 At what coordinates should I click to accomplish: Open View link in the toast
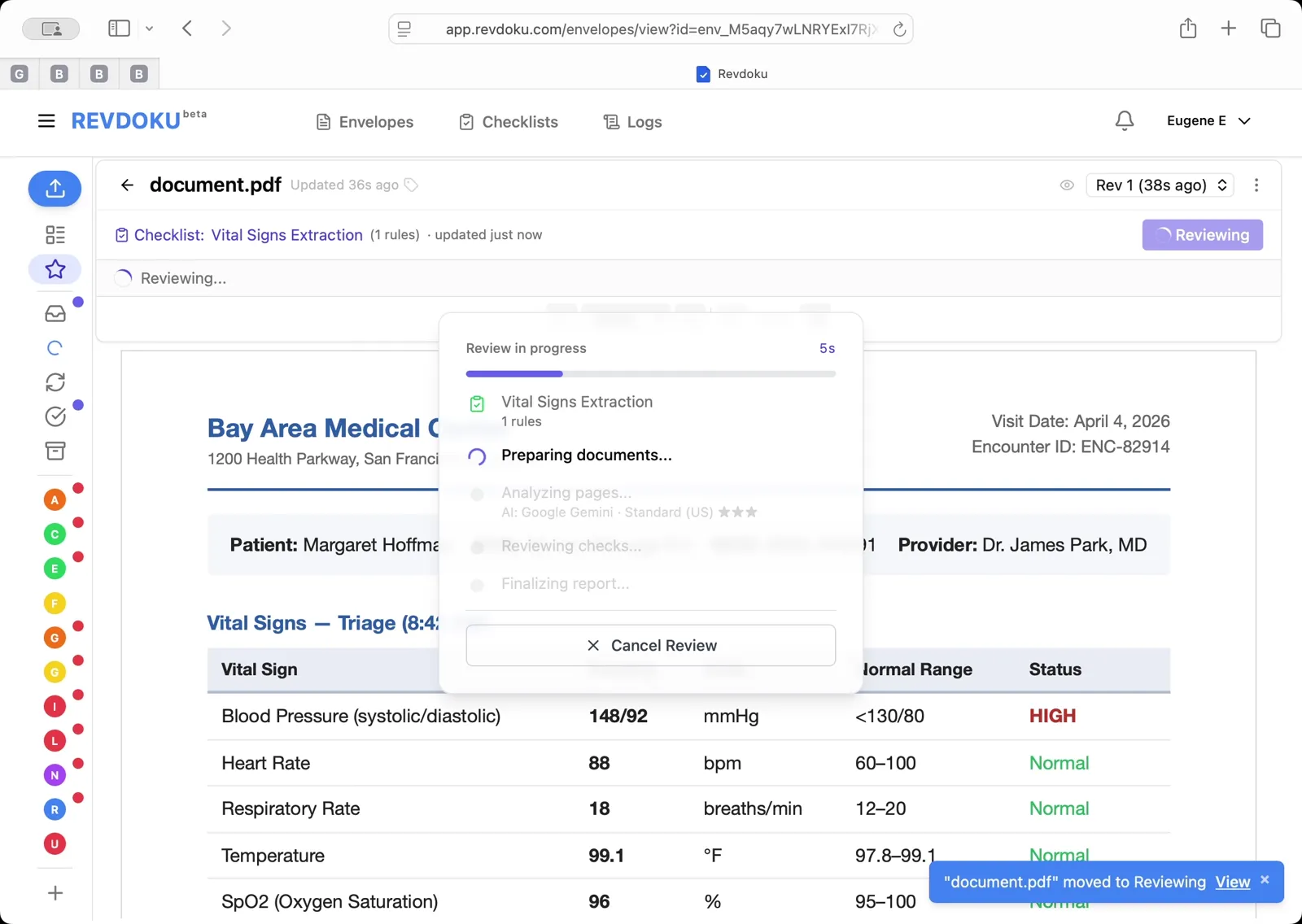click(x=1232, y=882)
